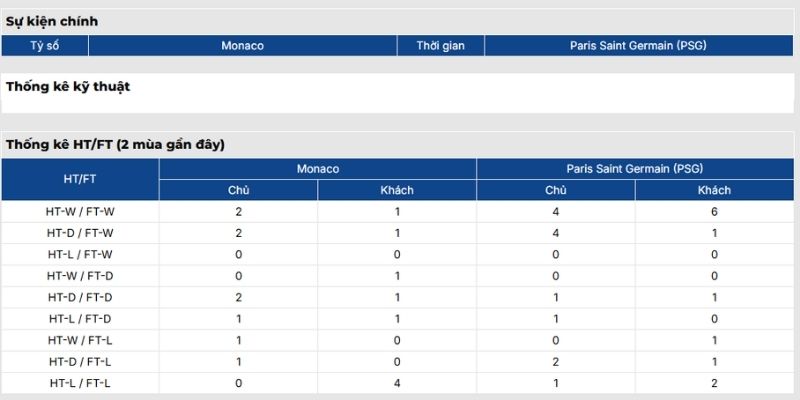Image resolution: width=800 pixels, height=400 pixels.
Task: Click PSG header in the Sự kiện chính bar
Action: click(x=638, y=46)
